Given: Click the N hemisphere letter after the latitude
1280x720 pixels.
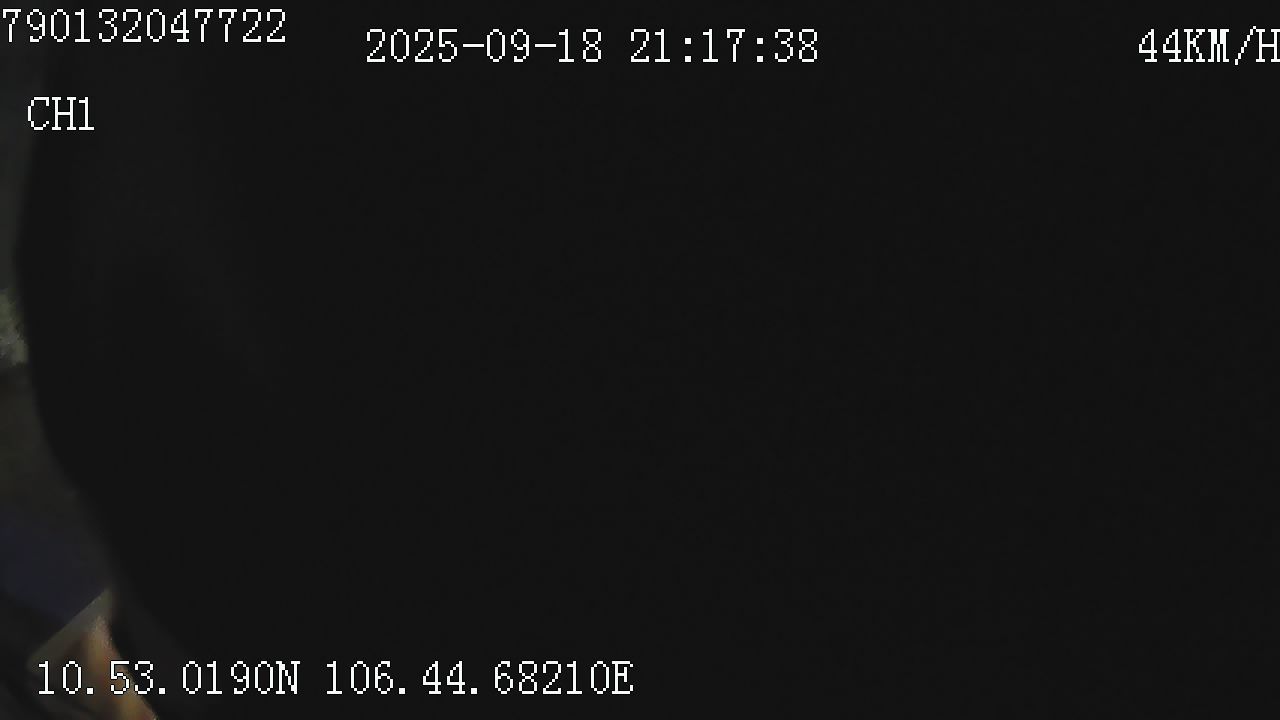Looking at the screenshot, I should pos(287,678).
